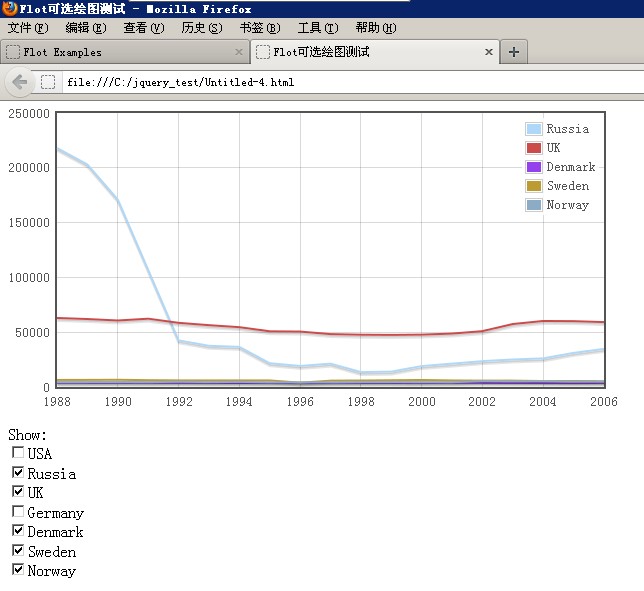Screen dimensions: 644x591
Task: Disable the Denmark series checkbox
Action: [x=18, y=531]
